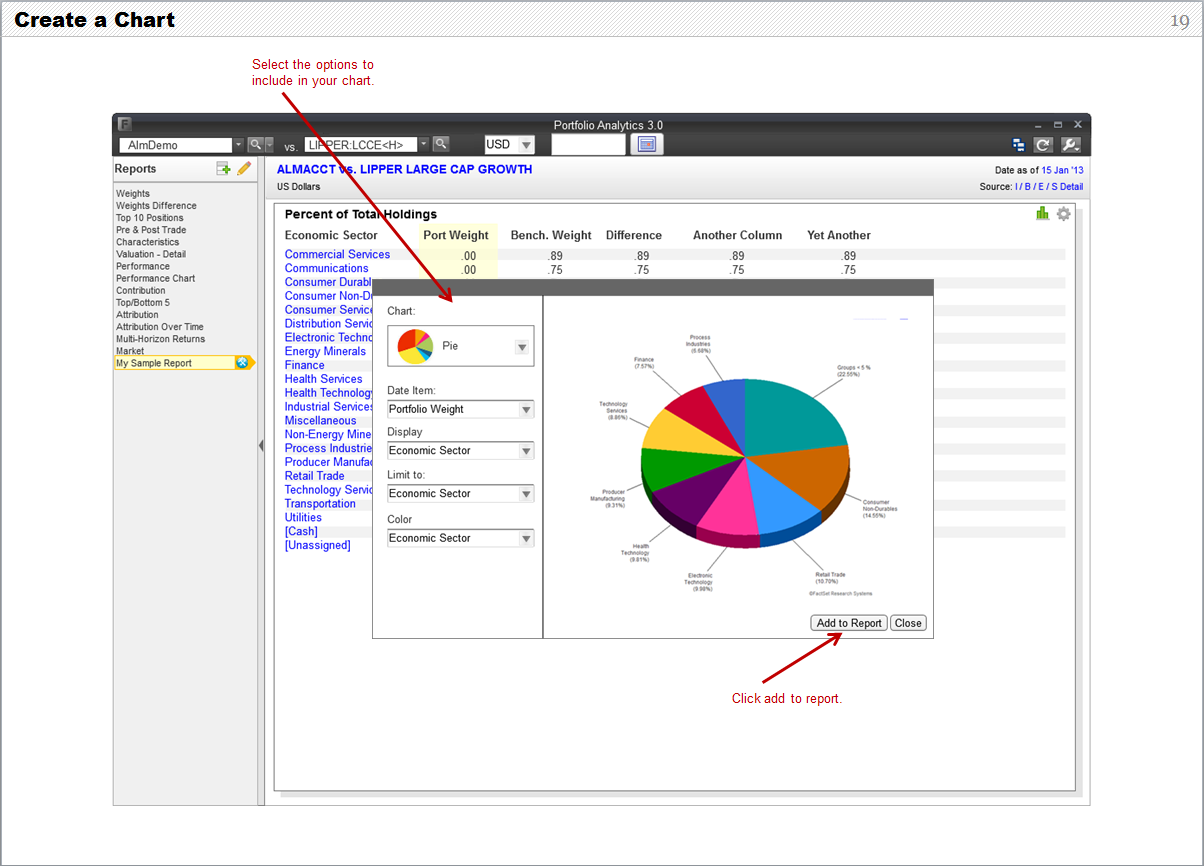Screen dimensions: 1204x867
Task: Click the Communications sector link
Action: pyautogui.click(x=326, y=268)
